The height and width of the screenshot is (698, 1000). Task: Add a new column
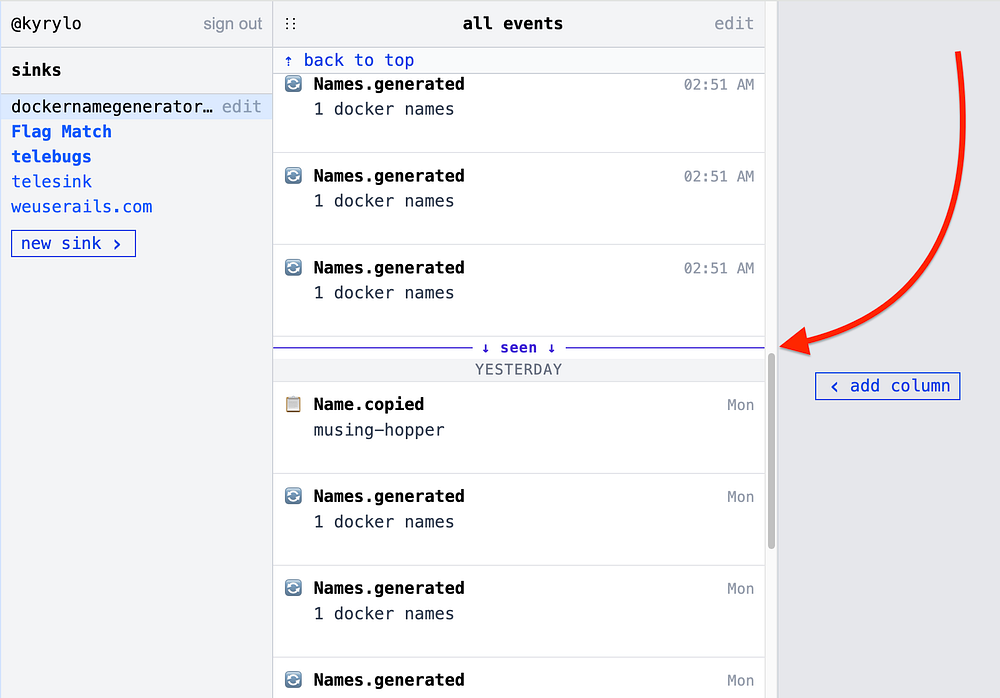coord(887,386)
